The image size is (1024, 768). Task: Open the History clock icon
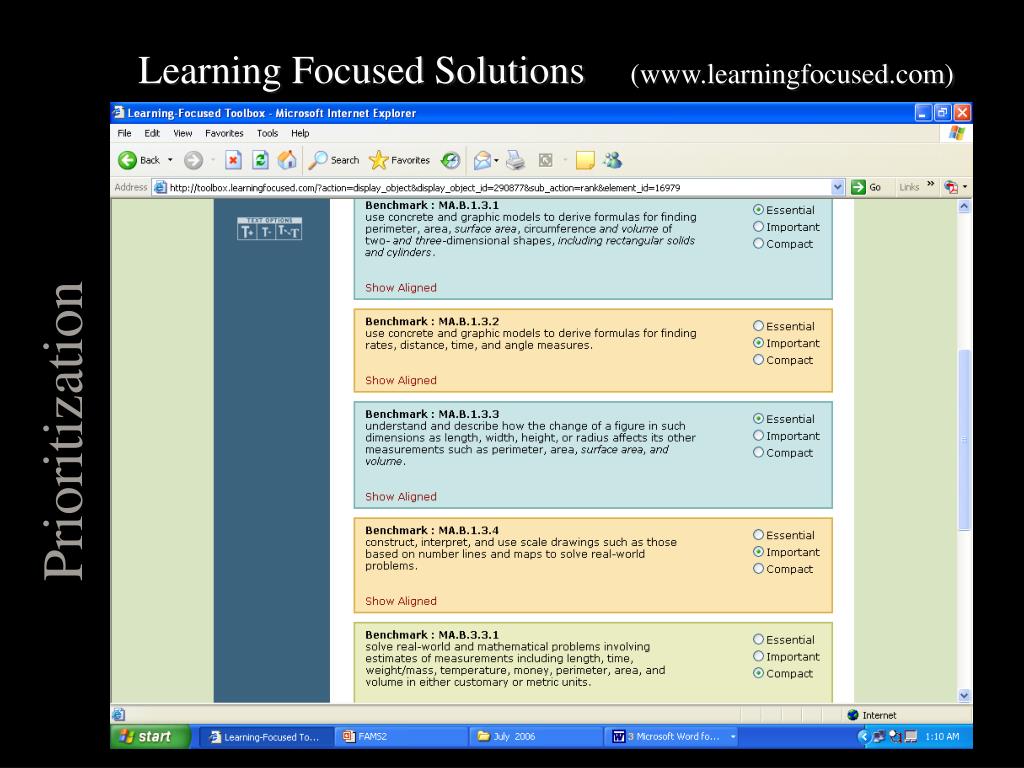point(451,160)
